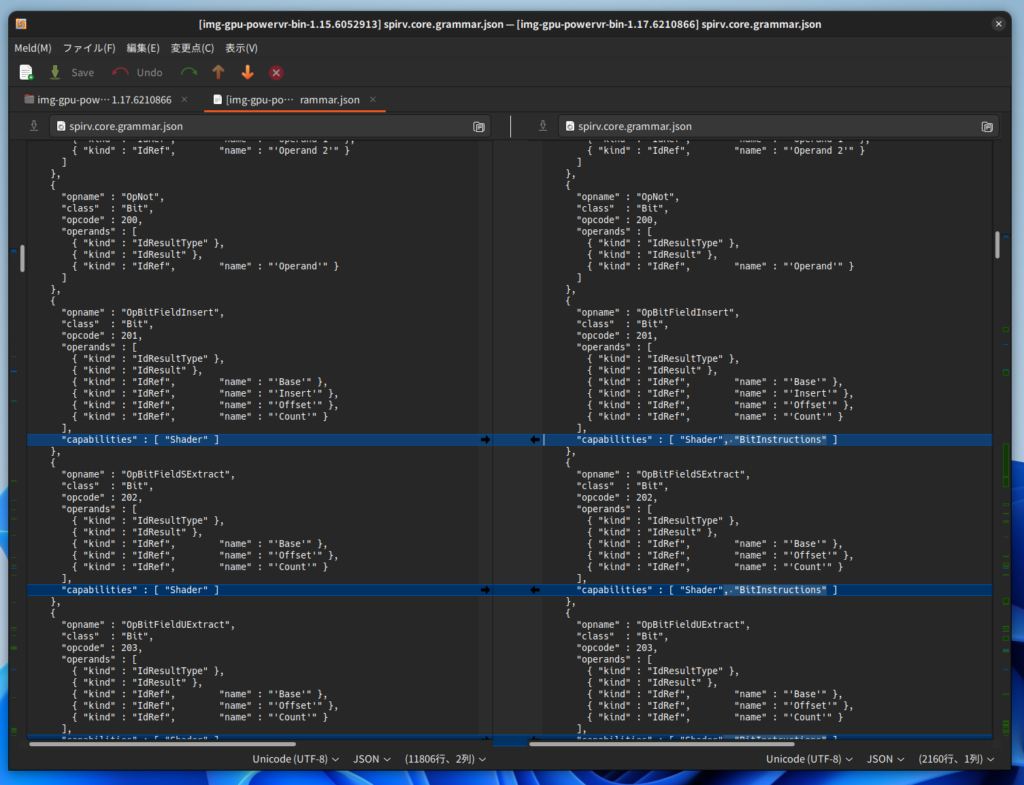Click the left pane file browse icon
This screenshot has width=1024, height=785.
(479, 127)
